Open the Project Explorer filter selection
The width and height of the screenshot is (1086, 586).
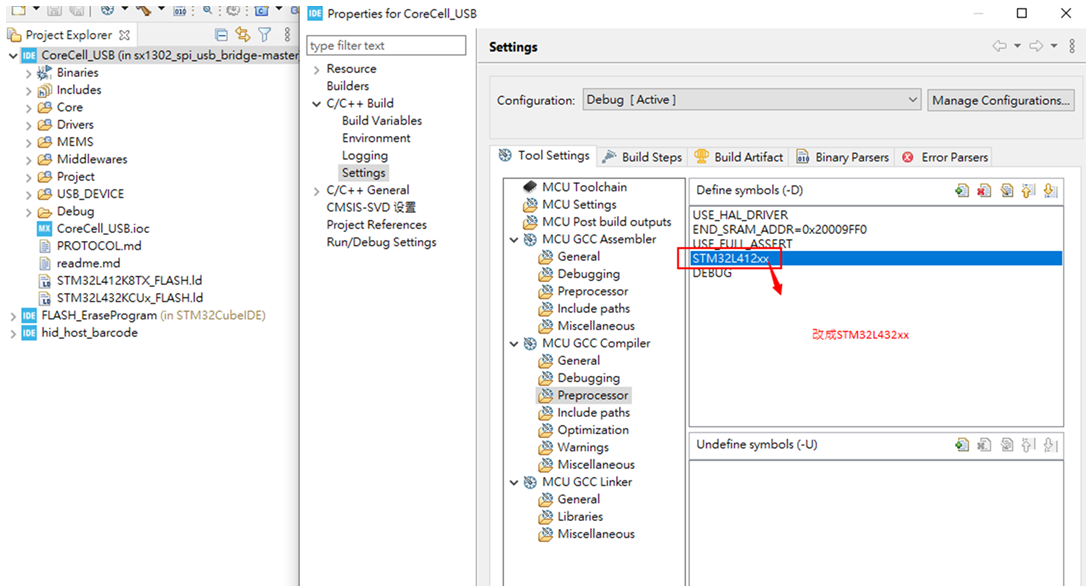262,34
